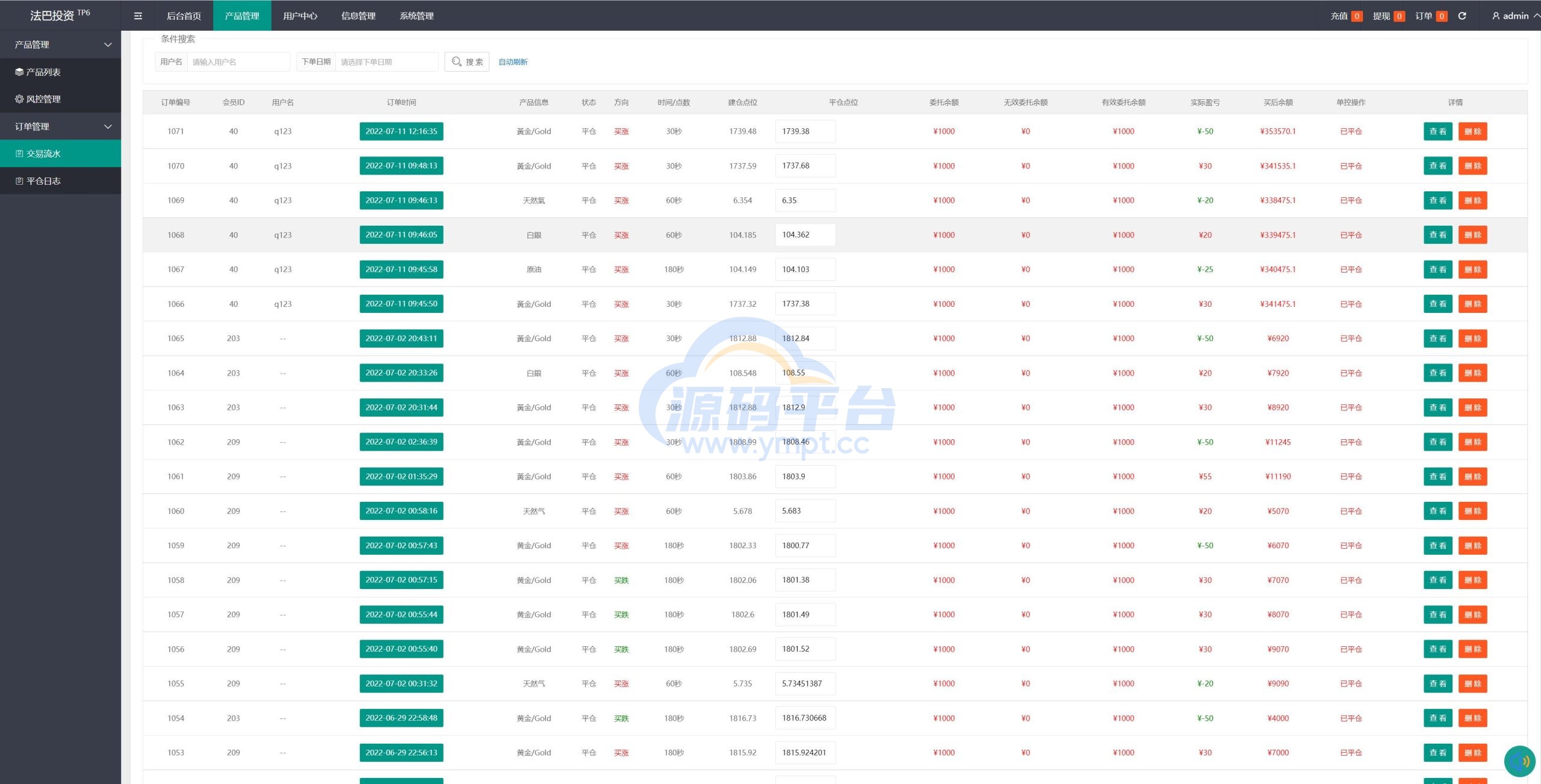1541x784 pixels.
Task: Focus the 用户名 input field
Action: [238, 61]
